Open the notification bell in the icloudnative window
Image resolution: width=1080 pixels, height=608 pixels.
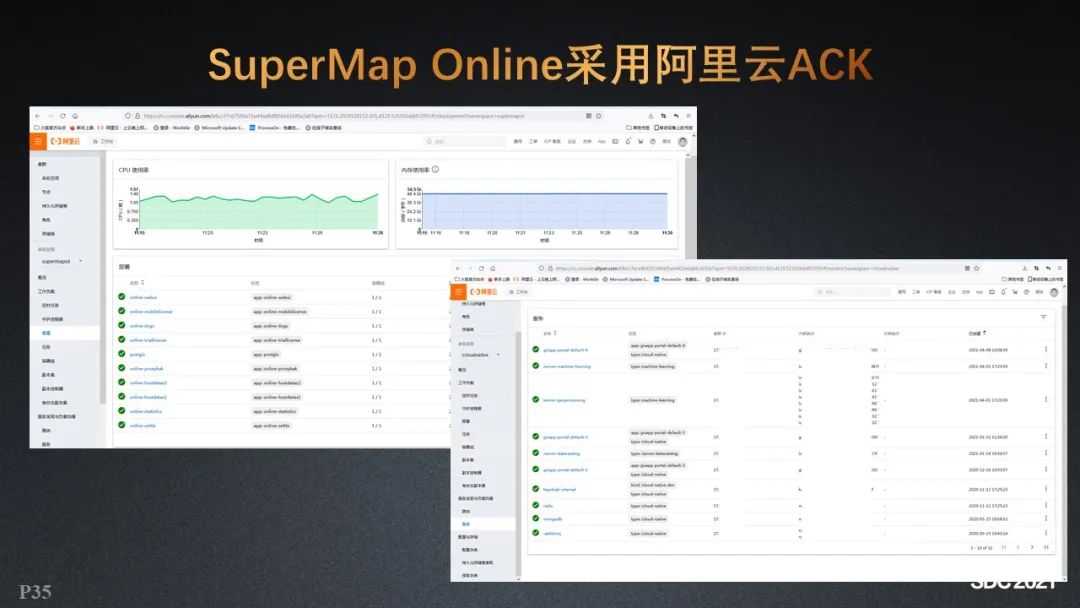[x=1004, y=292]
